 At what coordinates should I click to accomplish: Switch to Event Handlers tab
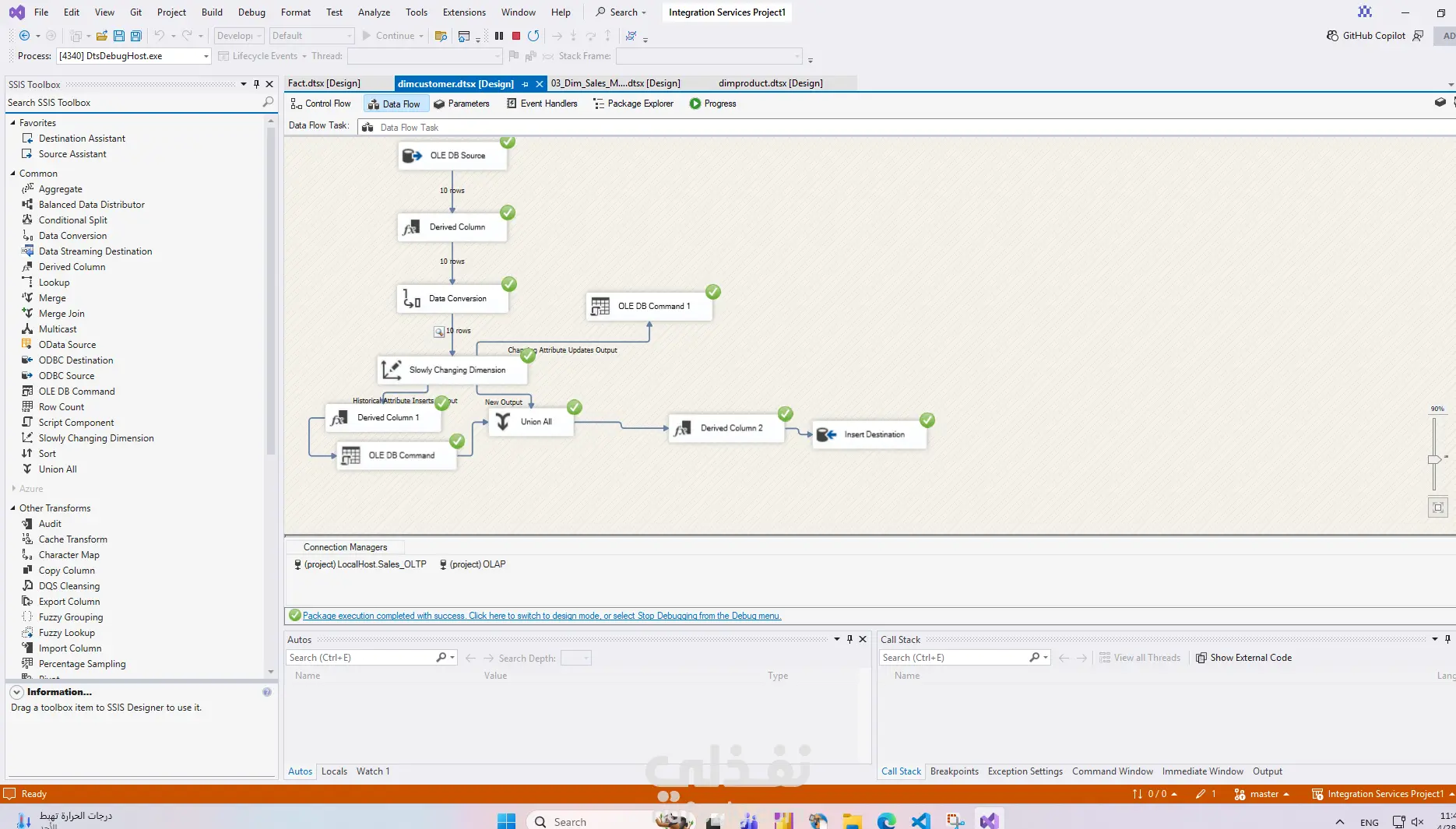(542, 104)
